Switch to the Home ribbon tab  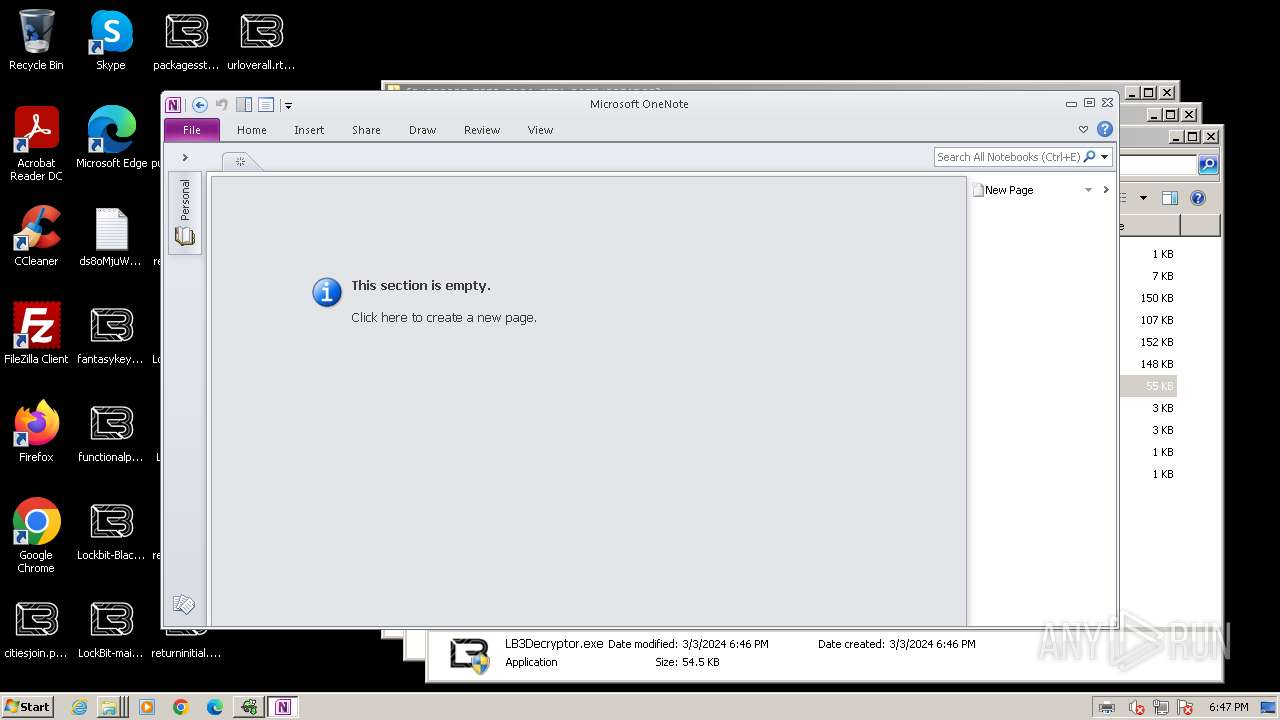coord(252,130)
